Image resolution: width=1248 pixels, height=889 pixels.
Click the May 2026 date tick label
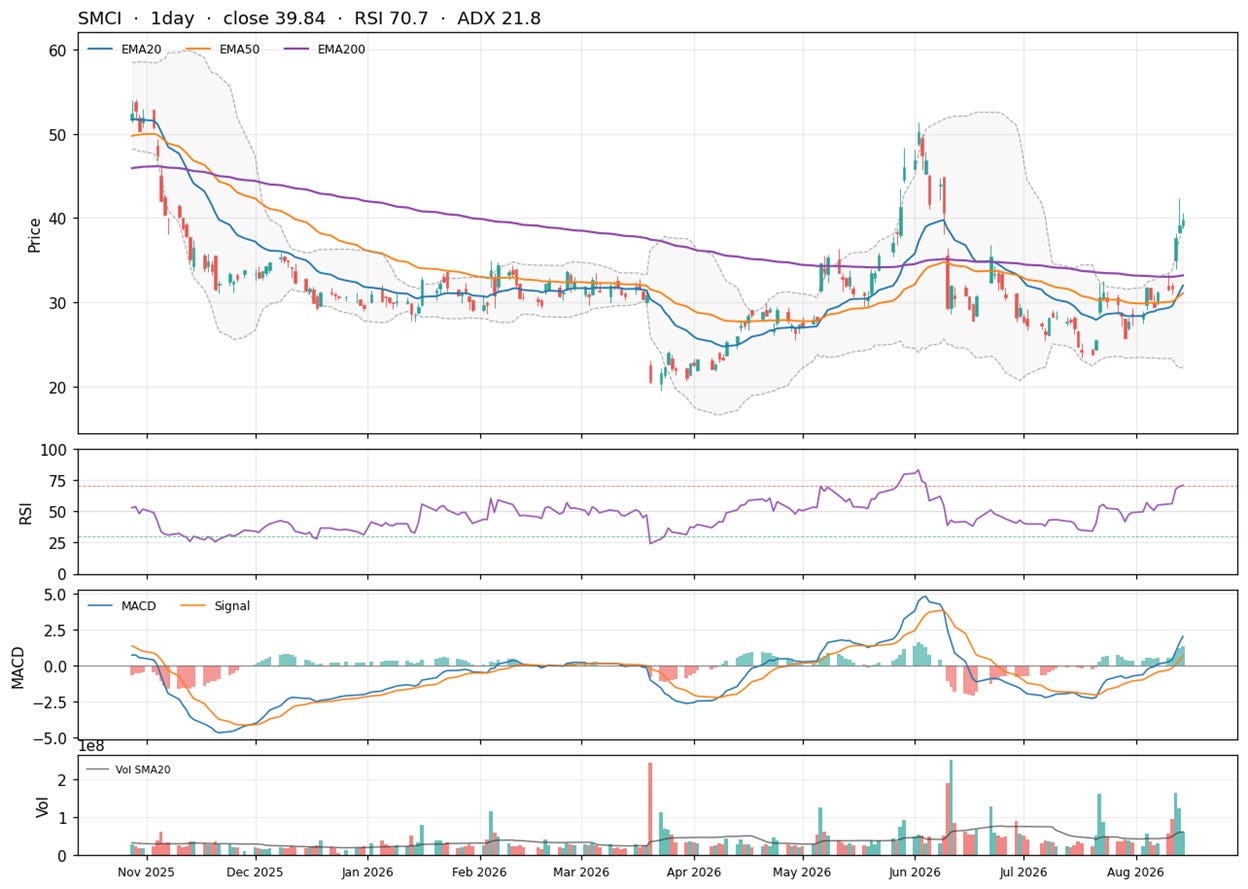pos(804,872)
